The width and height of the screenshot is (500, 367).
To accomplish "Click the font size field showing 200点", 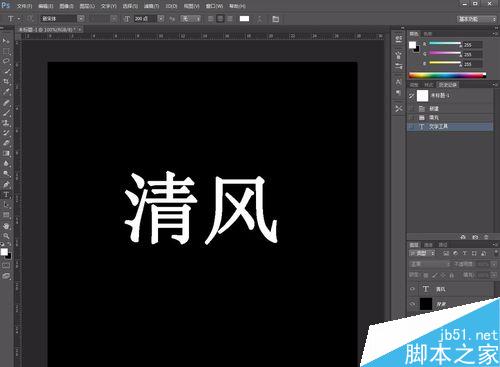I will (145, 19).
